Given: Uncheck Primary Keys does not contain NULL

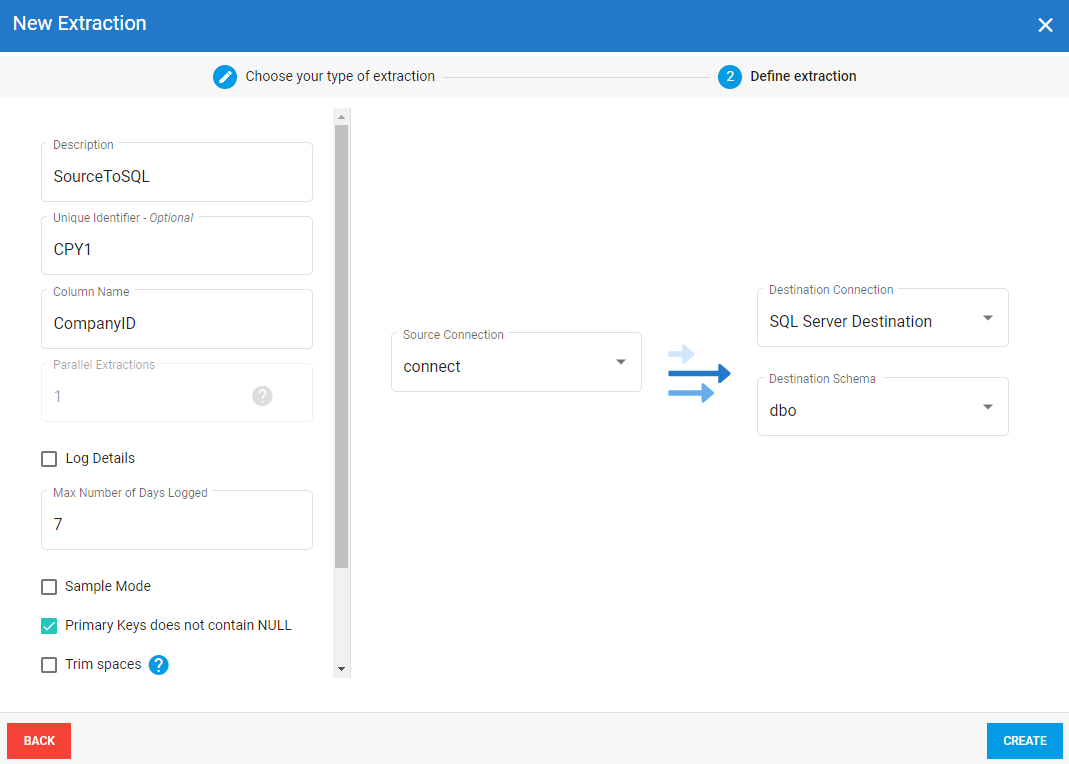Looking at the screenshot, I should pyautogui.click(x=49, y=626).
